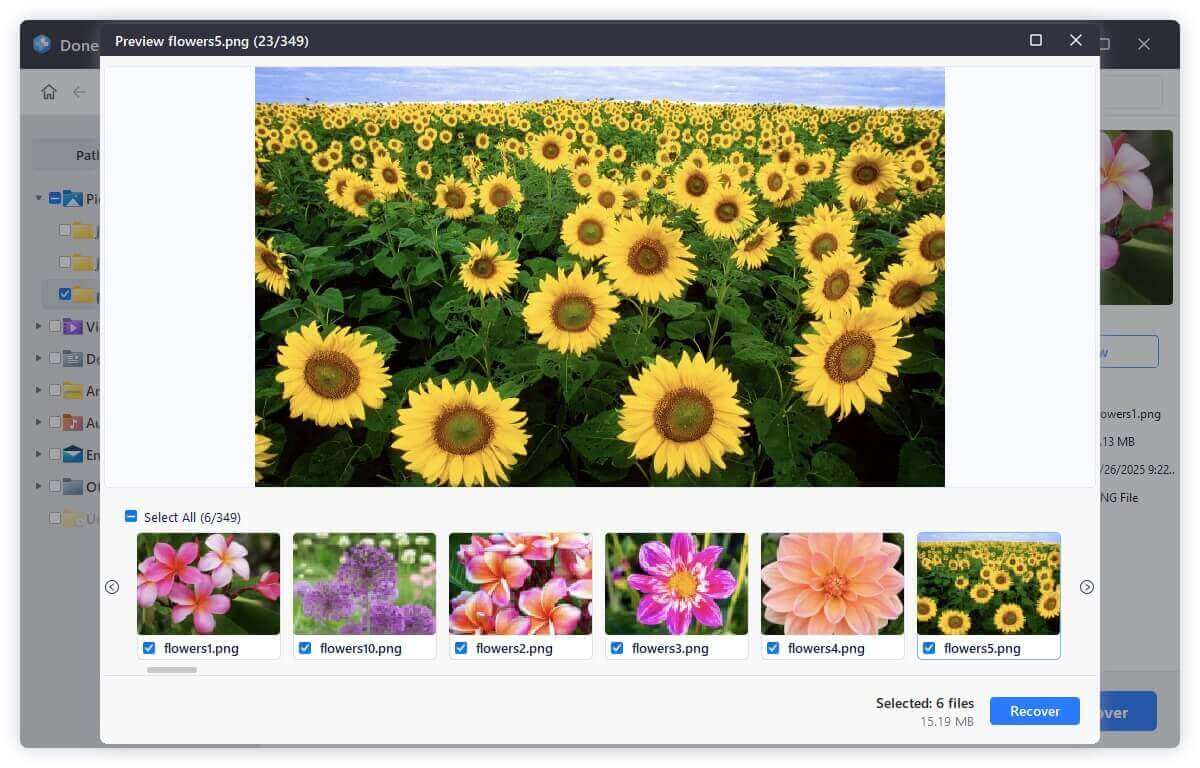Click the Audio category icon in sidebar
This screenshot has height=768, width=1200.
[73, 422]
